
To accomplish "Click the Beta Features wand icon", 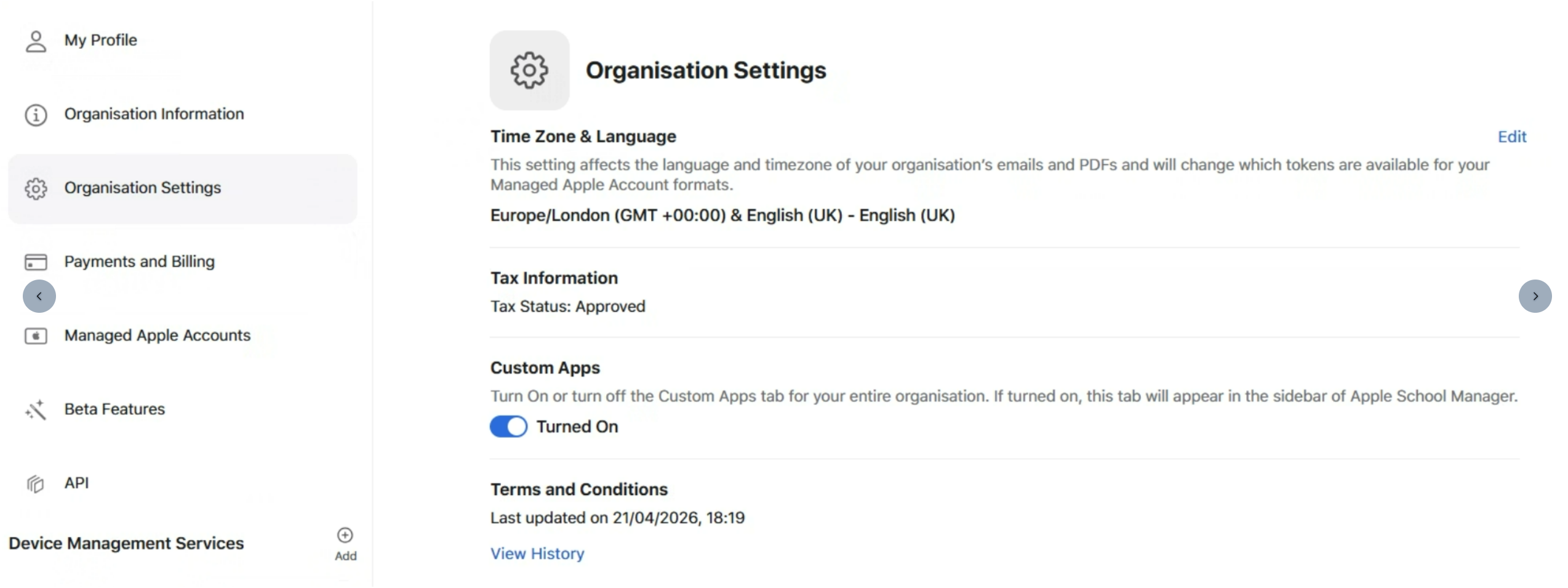I will click(x=36, y=410).
